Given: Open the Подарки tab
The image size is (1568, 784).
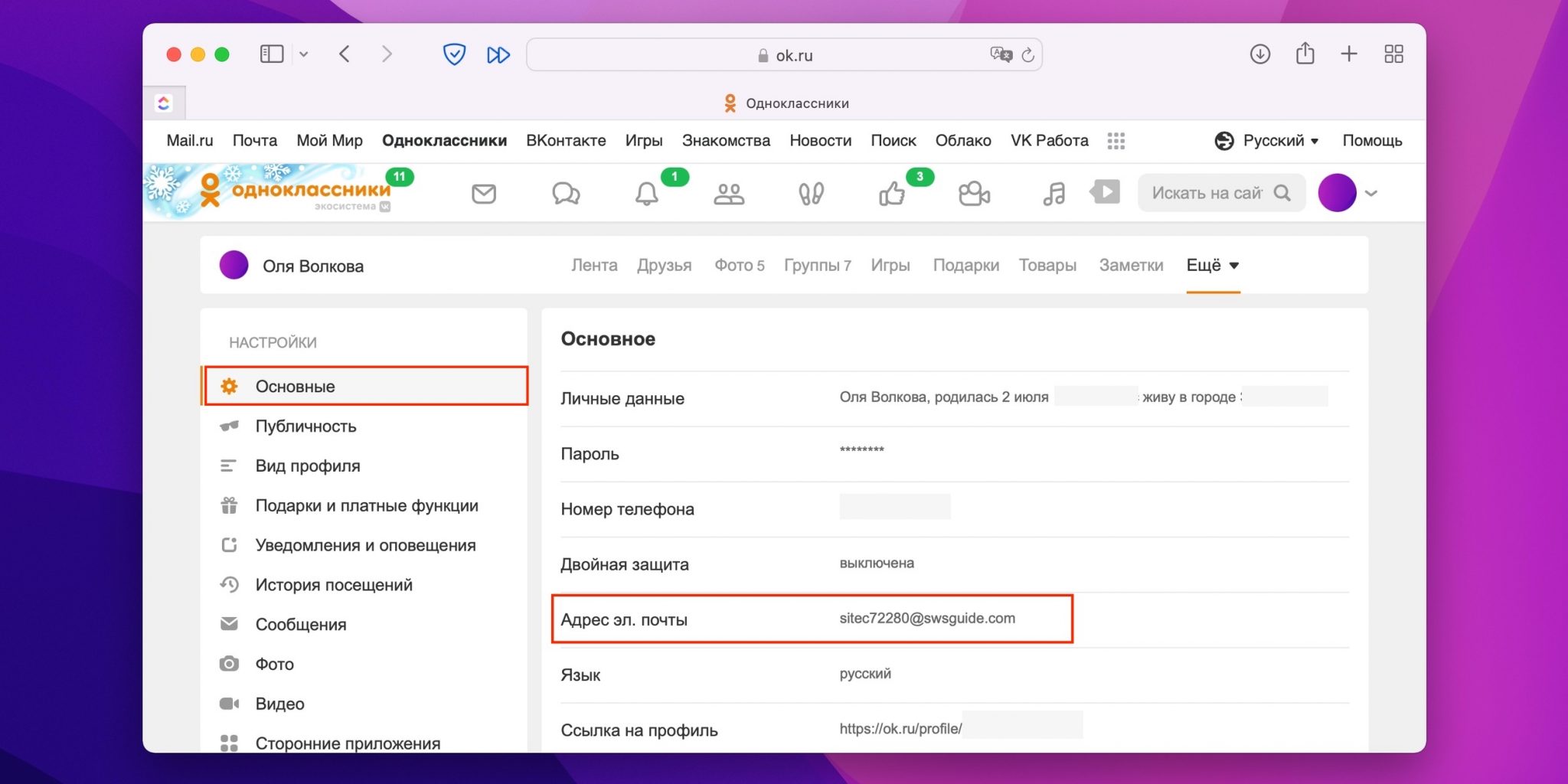Looking at the screenshot, I should [965, 266].
